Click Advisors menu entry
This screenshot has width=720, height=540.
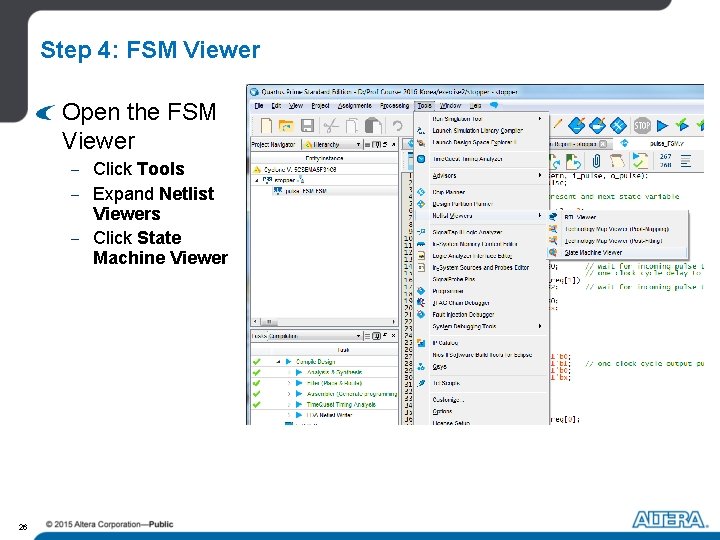click(x=481, y=175)
